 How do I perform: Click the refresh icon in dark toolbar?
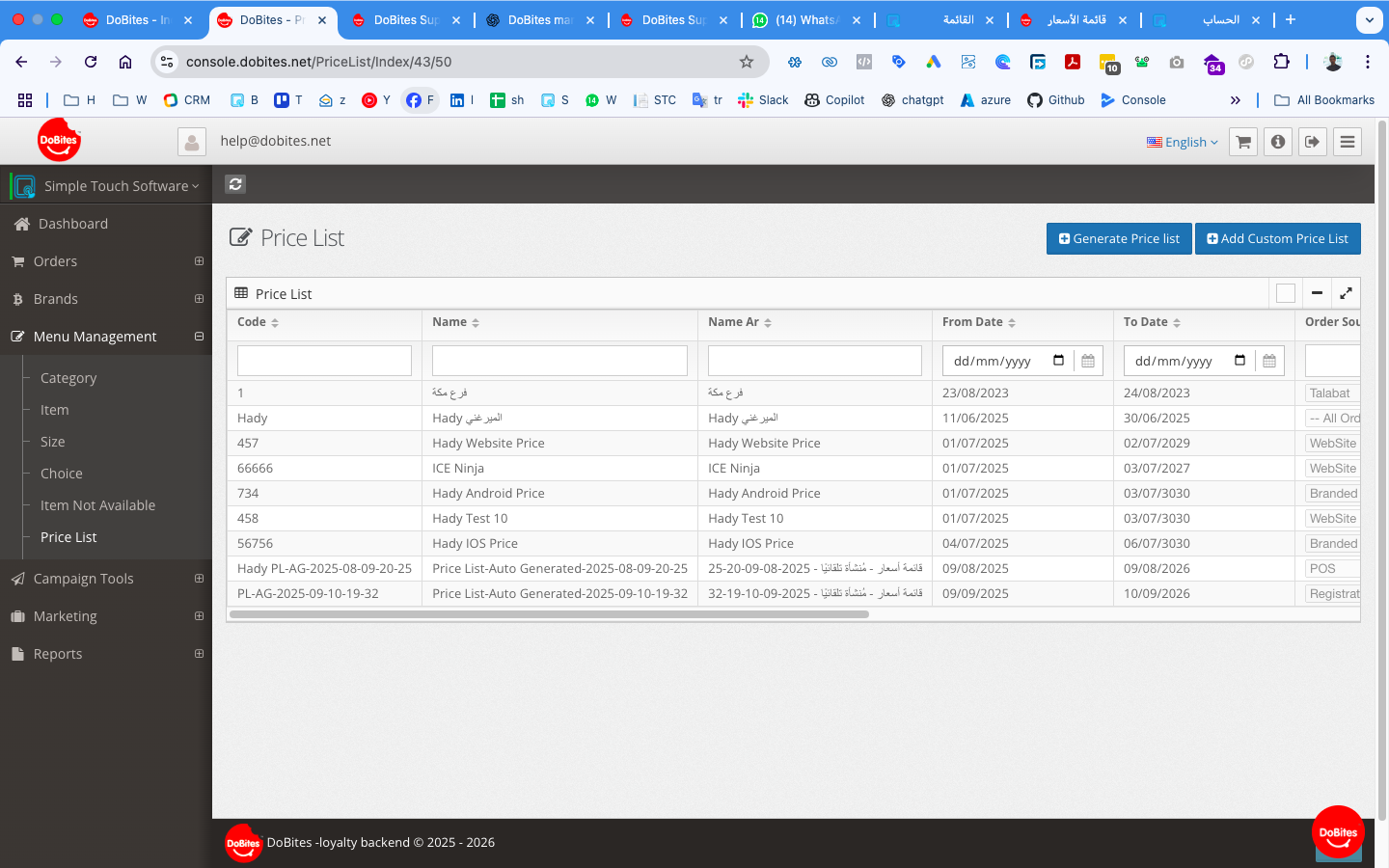point(235,184)
